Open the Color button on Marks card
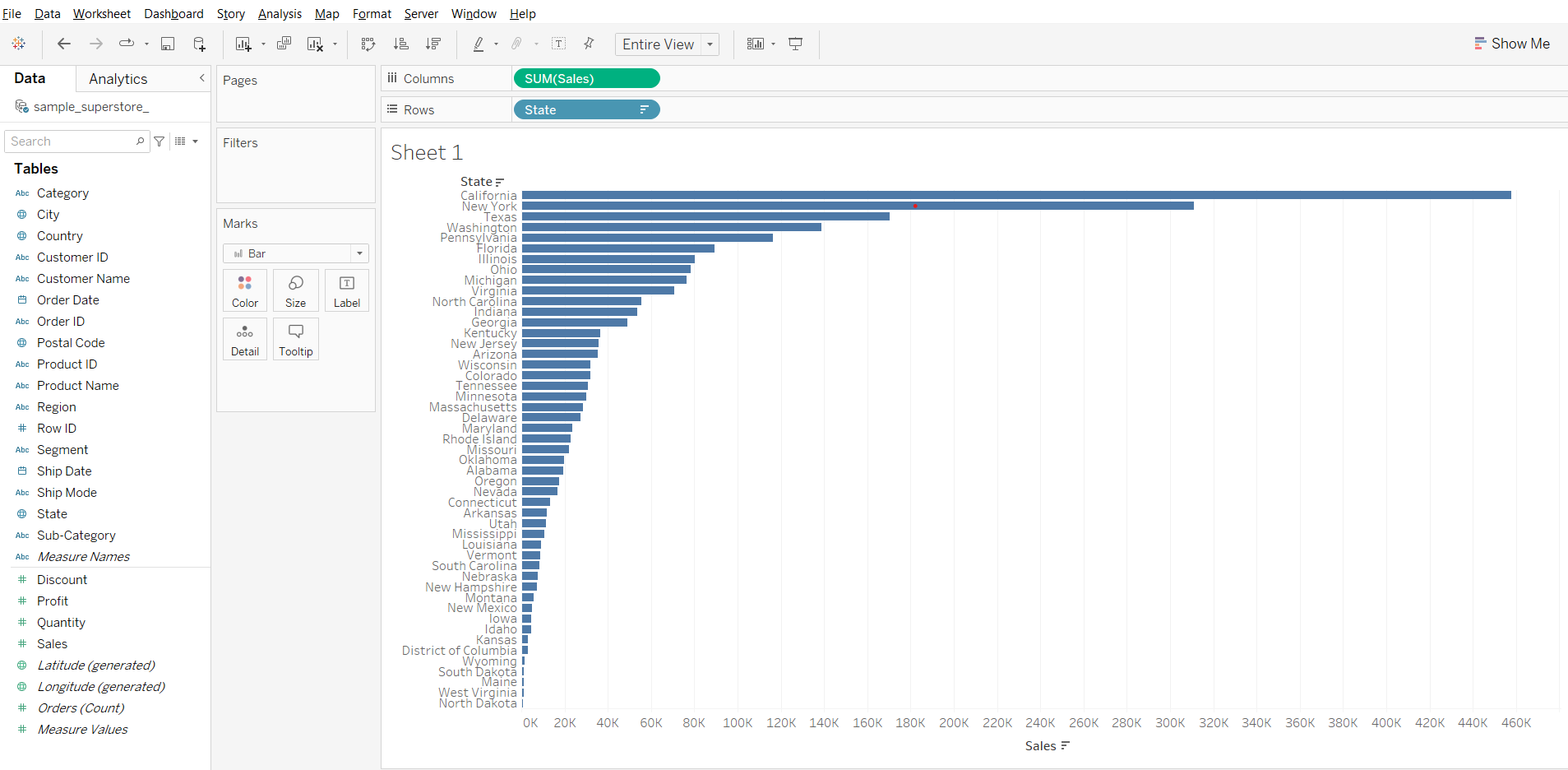This screenshot has width=1568, height=770. (244, 290)
